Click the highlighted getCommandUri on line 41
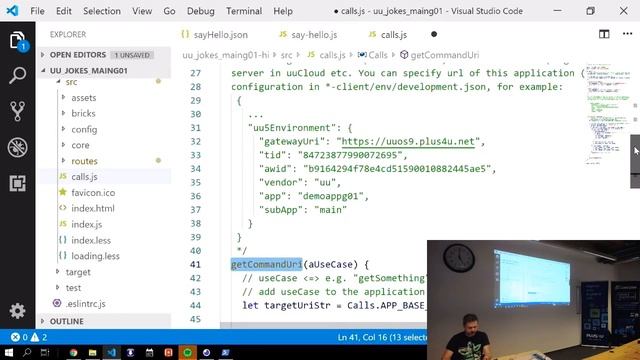The width and height of the screenshot is (640, 360). (266, 264)
